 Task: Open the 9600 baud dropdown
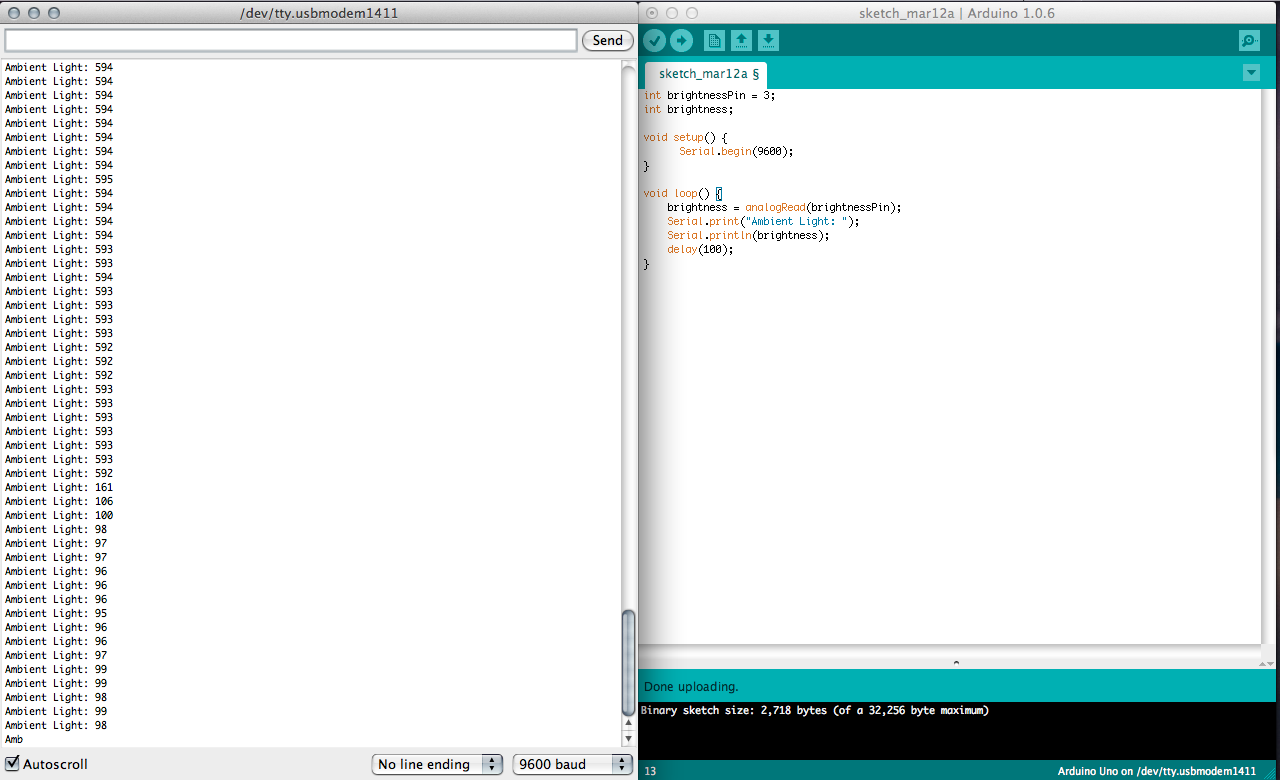(x=573, y=764)
